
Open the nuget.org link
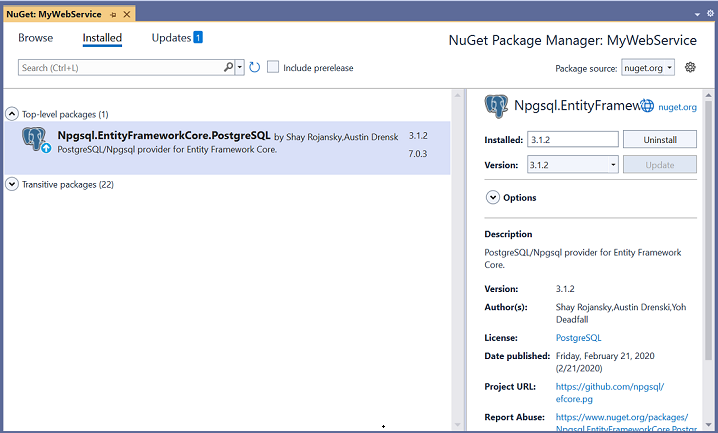(677, 107)
